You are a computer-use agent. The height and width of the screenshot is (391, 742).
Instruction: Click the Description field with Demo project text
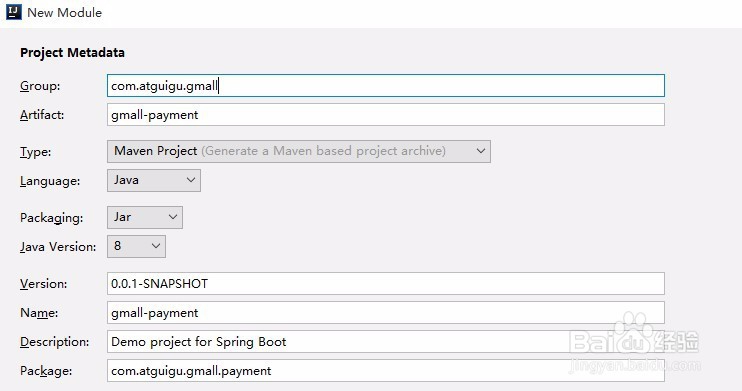(x=386, y=342)
